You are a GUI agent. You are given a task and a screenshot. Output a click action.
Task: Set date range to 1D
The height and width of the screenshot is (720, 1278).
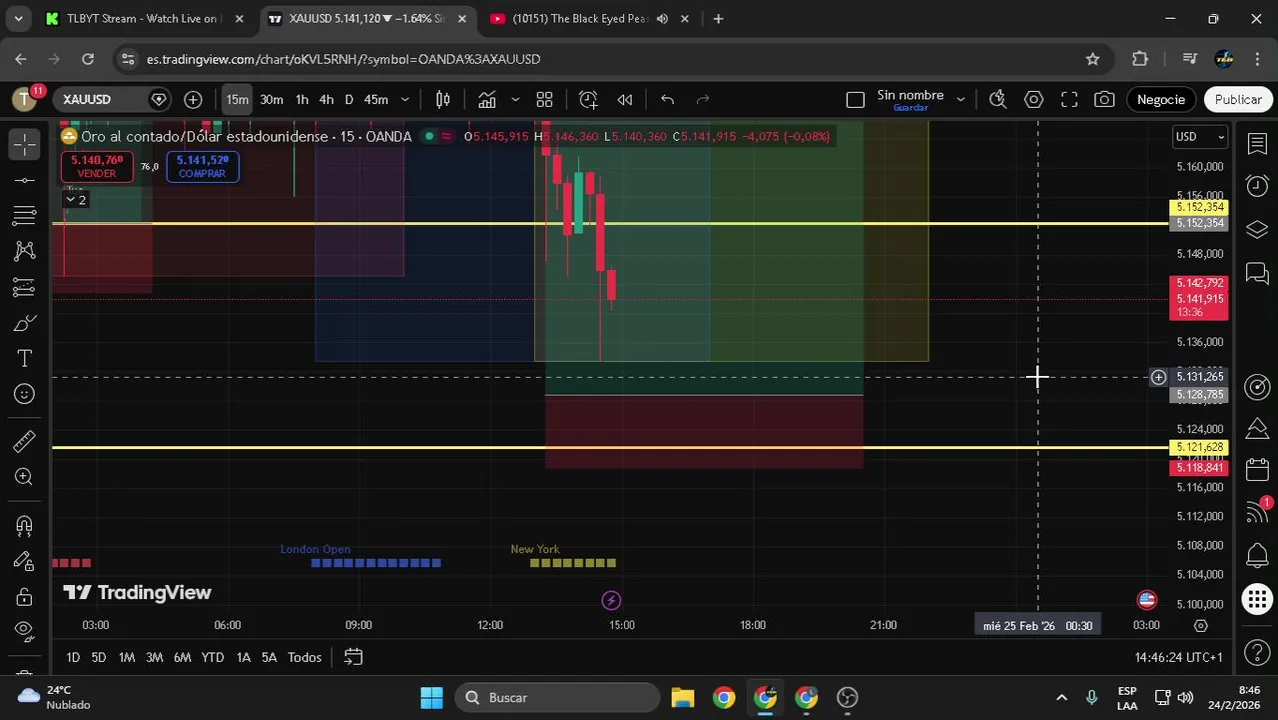(x=73, y=657)
